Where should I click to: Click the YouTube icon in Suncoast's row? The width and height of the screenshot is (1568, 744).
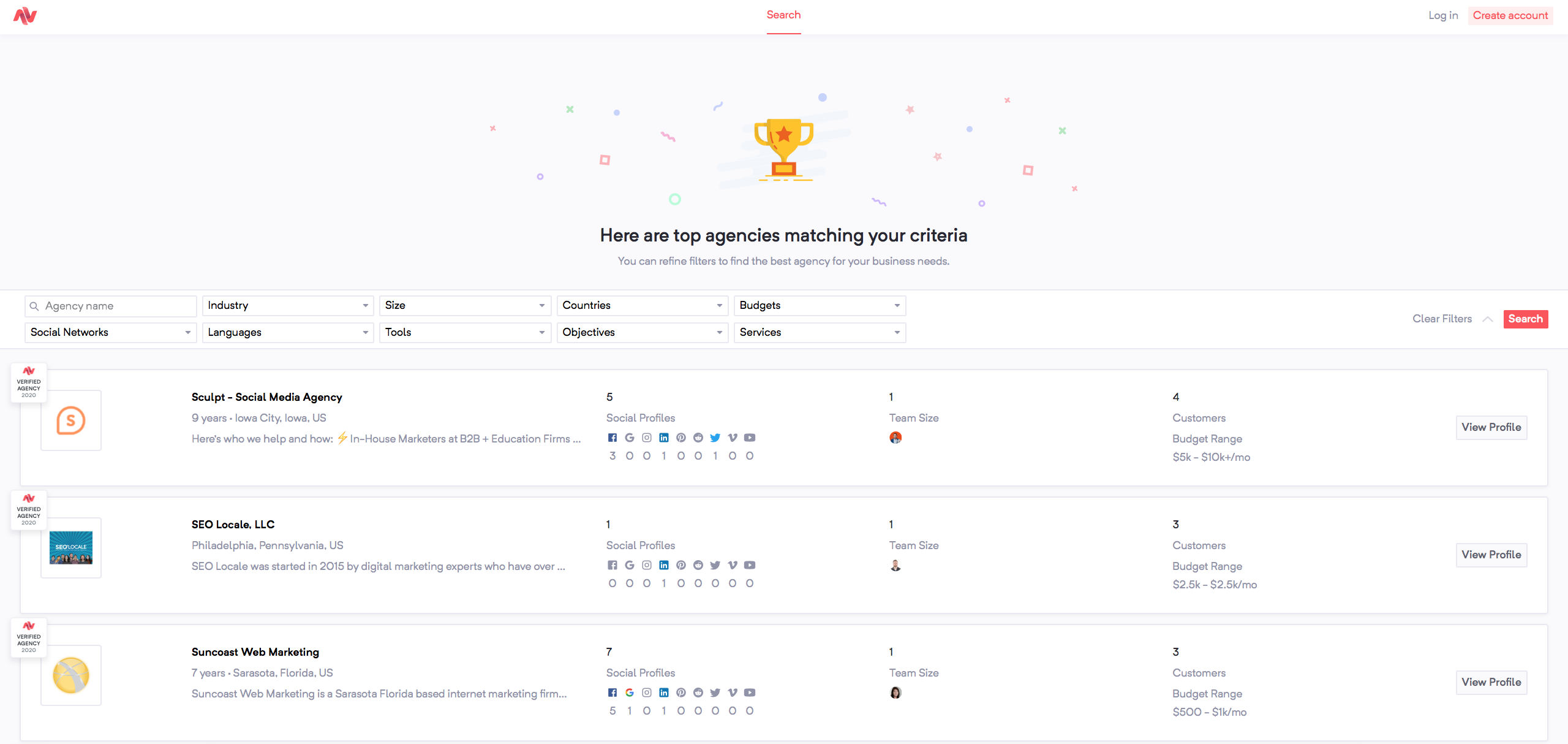click(749, 693)
